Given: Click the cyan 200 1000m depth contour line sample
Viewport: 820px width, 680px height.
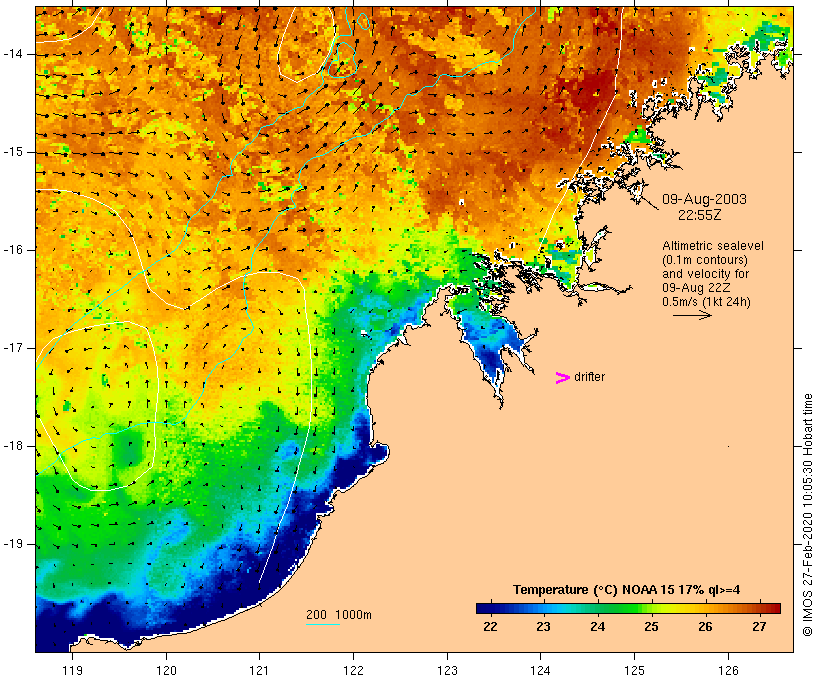Looking at the screenshot, I should point(323,624).
